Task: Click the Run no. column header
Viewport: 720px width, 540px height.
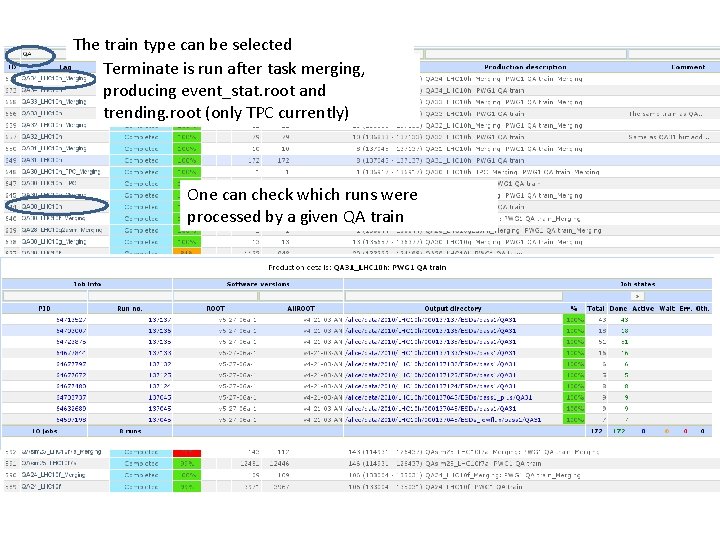Action: tap(130, 309)
